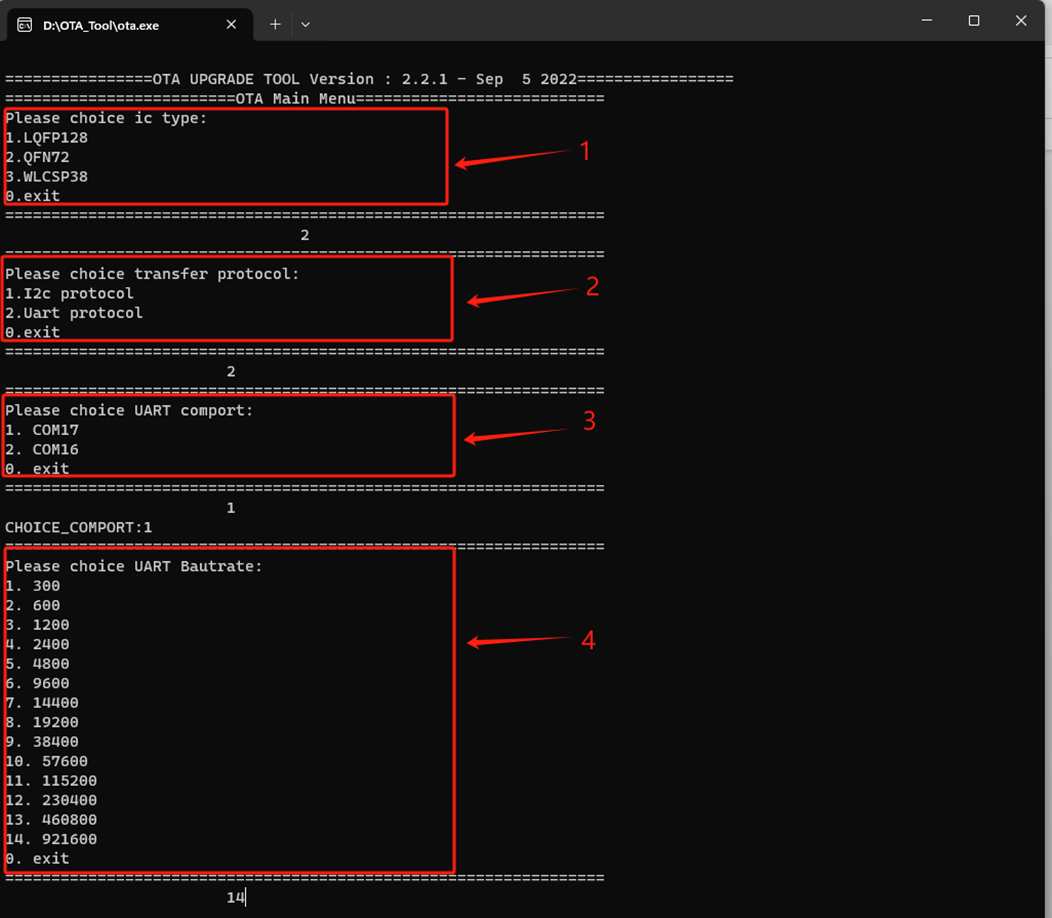The image size is (1052, 918).
Task: Select the D:\OTA_Tool\ota.exe tab
Action: tap(130, 25)
